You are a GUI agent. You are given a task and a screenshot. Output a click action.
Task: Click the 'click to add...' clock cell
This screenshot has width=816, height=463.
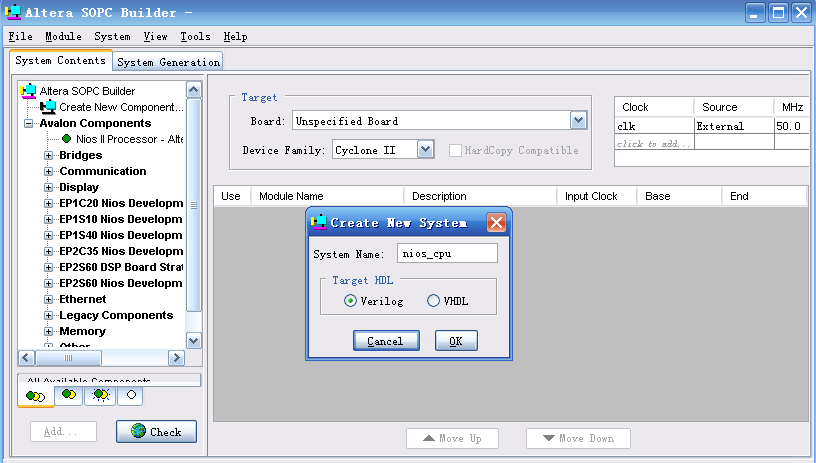click(654, 143)
